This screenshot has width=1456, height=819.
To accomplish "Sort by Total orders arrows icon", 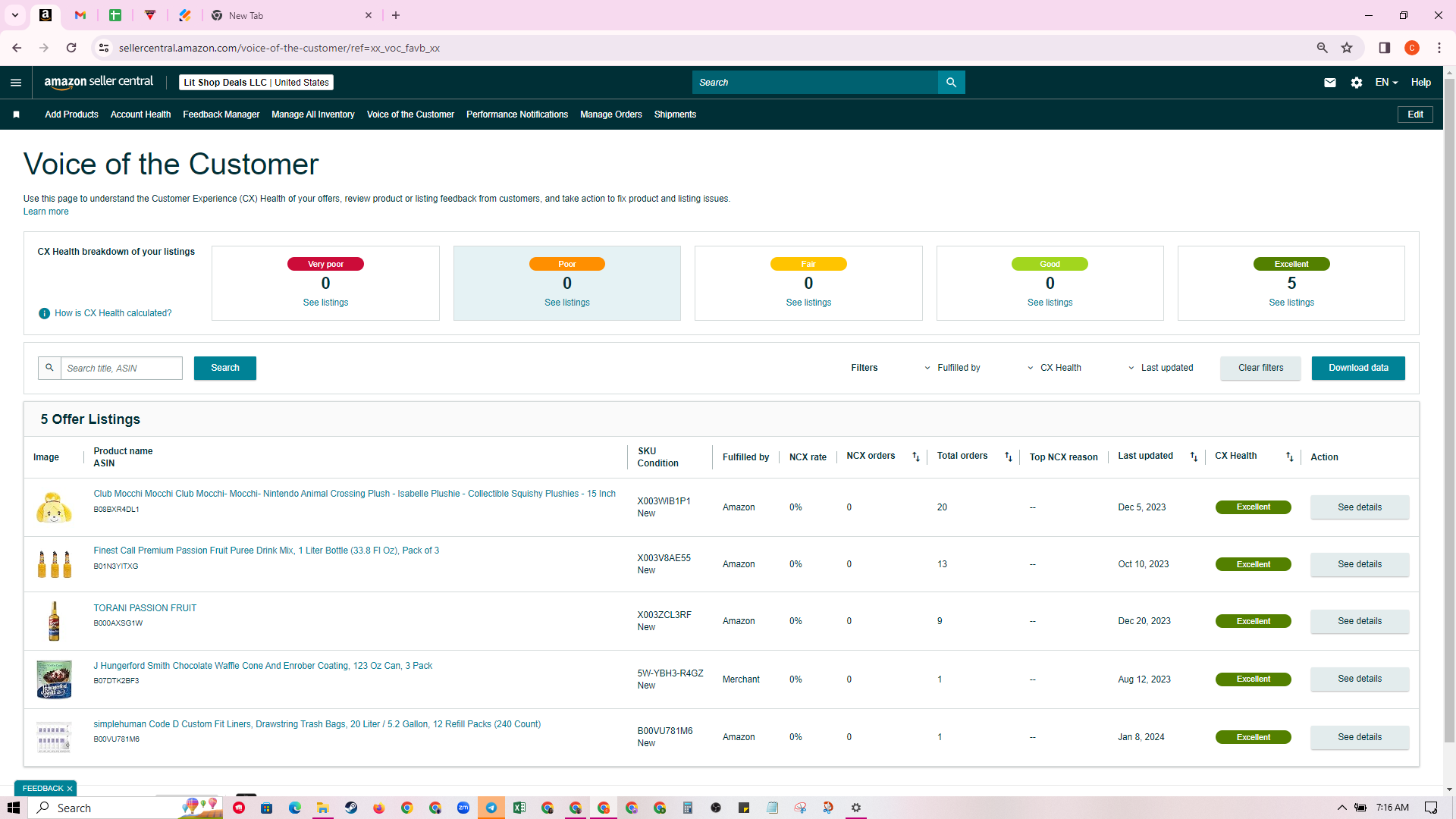I will (x=1009, y=457).
